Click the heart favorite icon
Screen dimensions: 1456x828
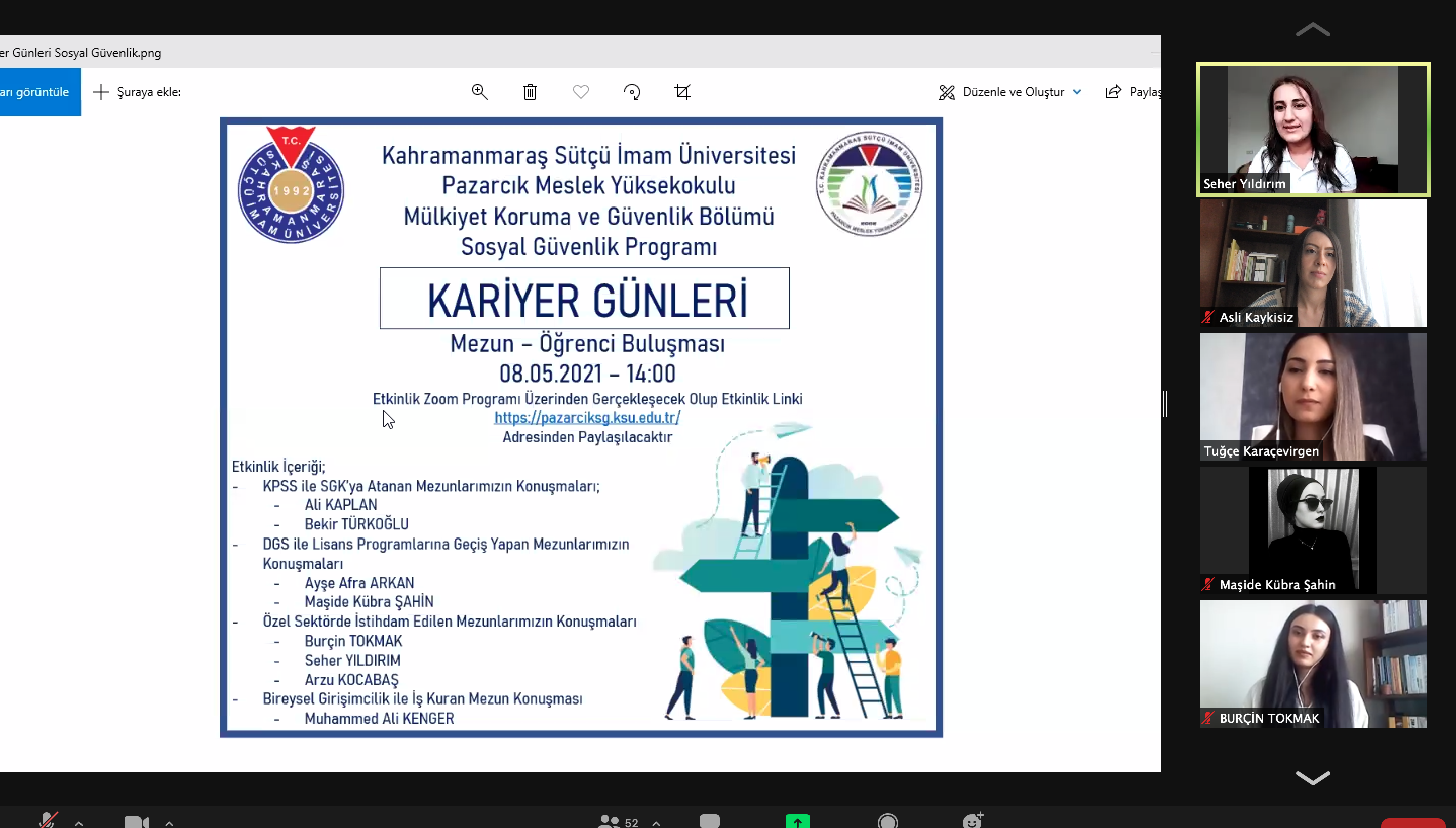point(581,92)
